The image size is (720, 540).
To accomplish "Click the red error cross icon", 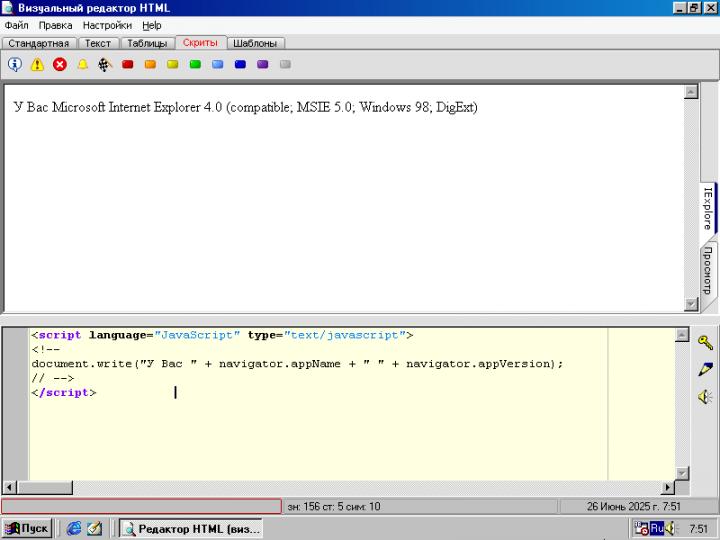I will click(x=60, y=65).
